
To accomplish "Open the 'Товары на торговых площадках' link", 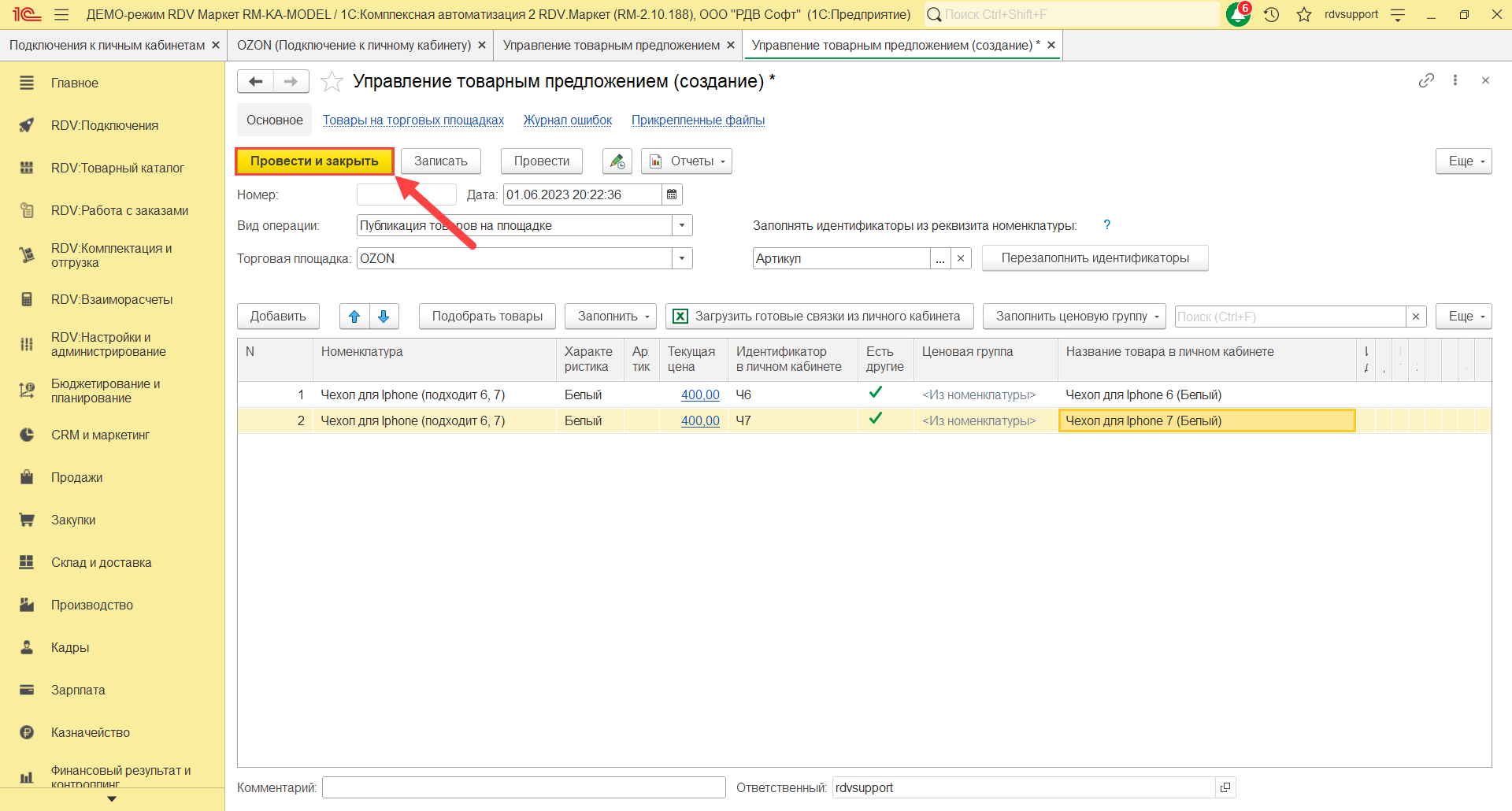I will point(413,120).
